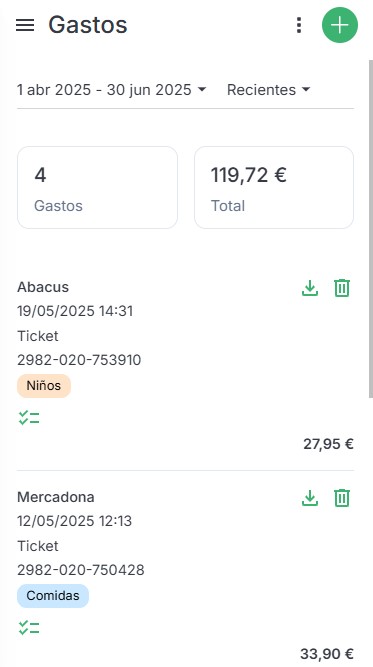Select the Comidas category tag
This screenshot has width=373, height=667.
click(x=53, y=596)
